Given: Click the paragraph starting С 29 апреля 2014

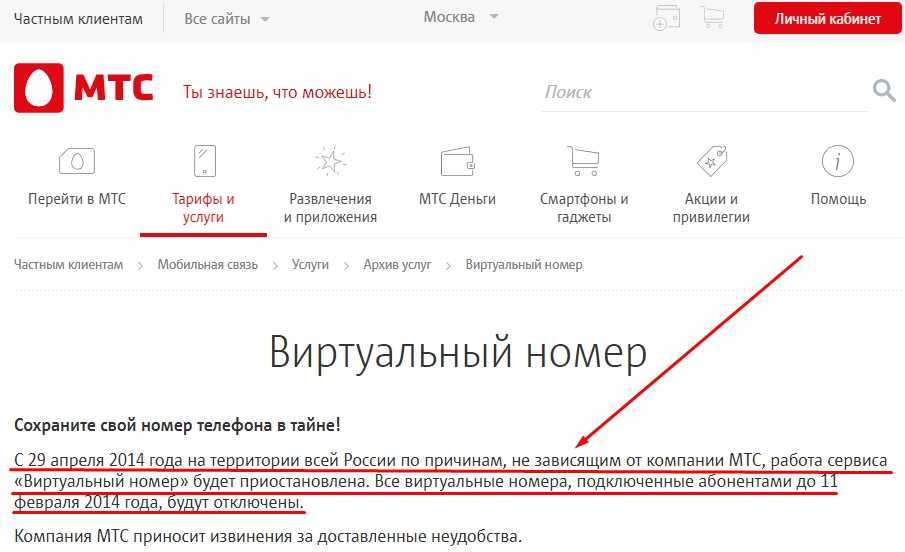Looking at the screenshot, I should pyautogui.click(x=450, y=482).
